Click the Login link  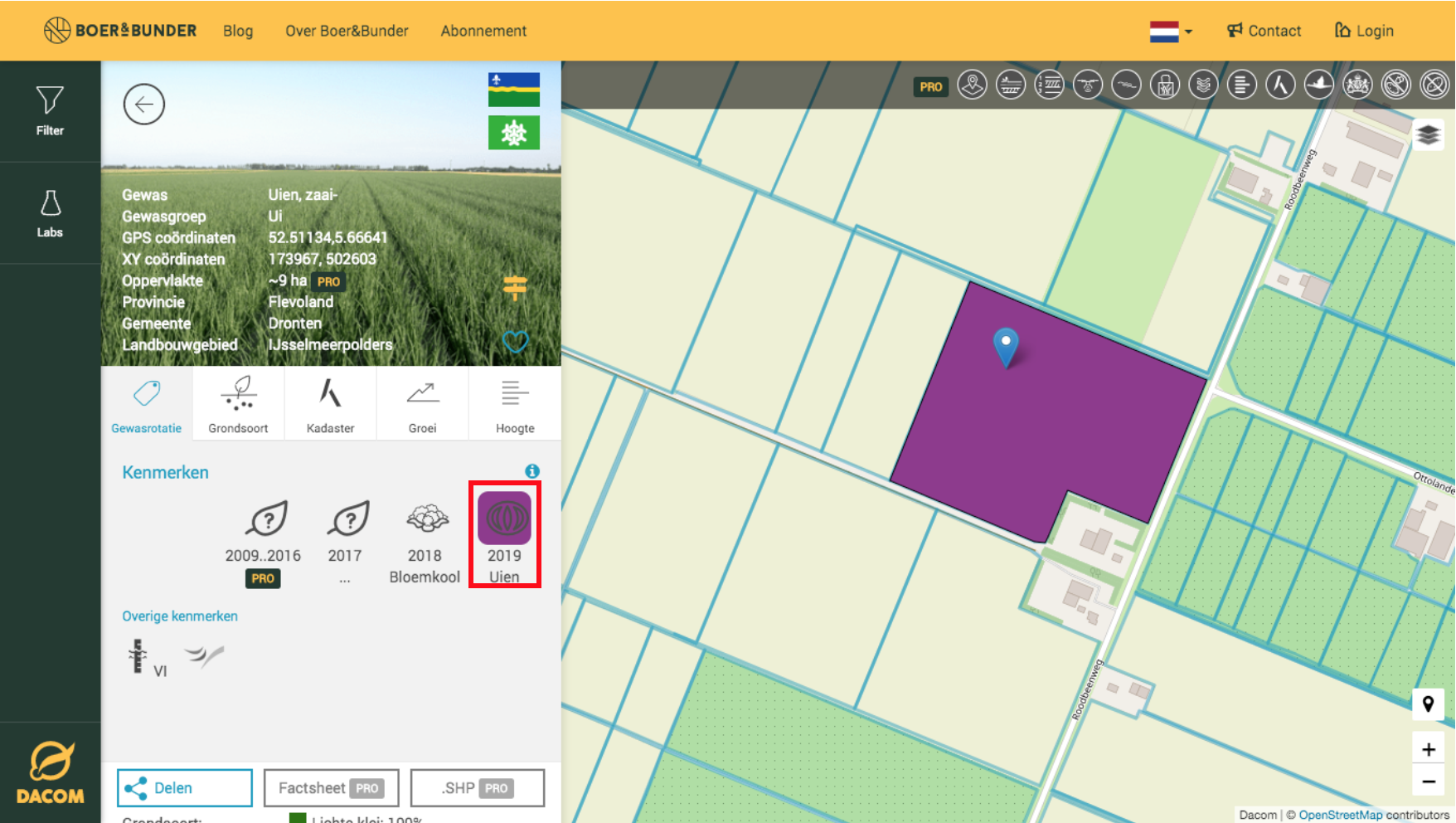1364,32
